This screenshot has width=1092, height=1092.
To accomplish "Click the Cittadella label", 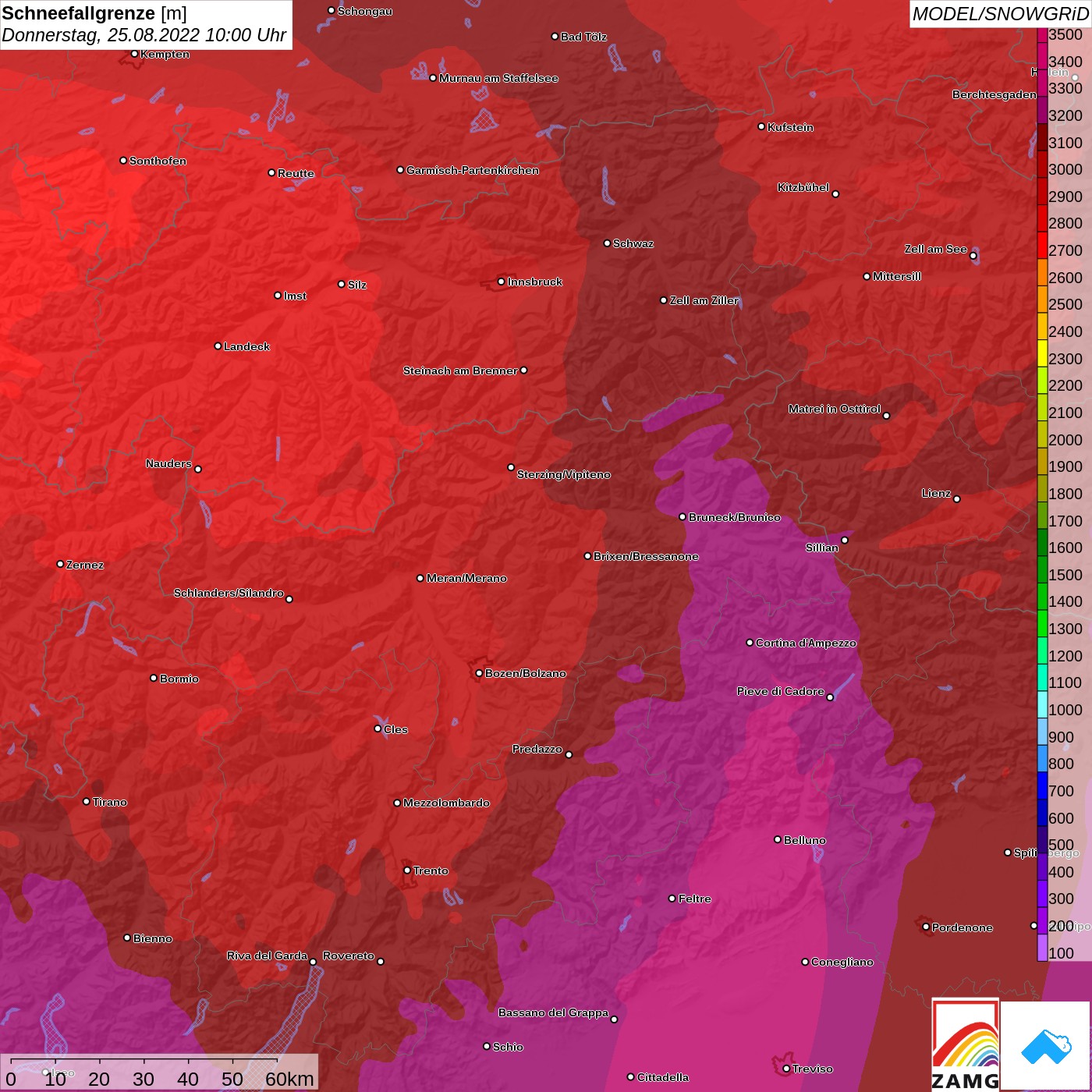I will click(663, 1077).
